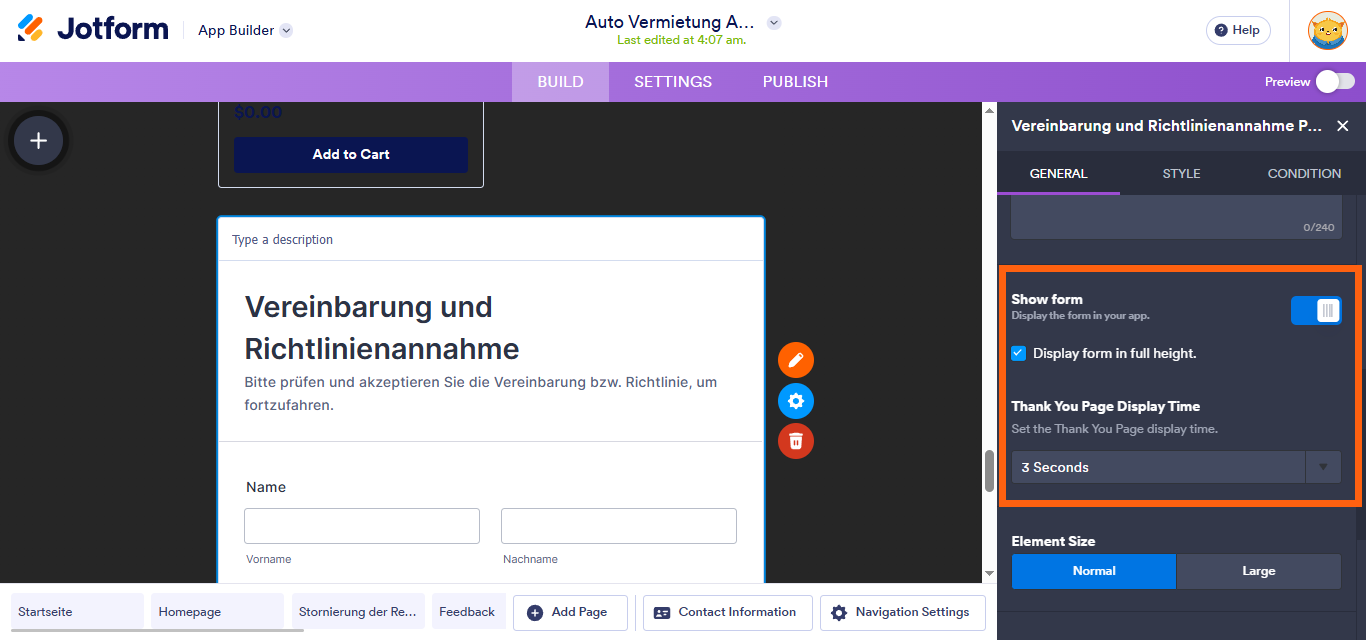The height and width of the screenshot is (641, 1366).
Task: Uncheck Display form in full height
Action: pos(1018,353)
